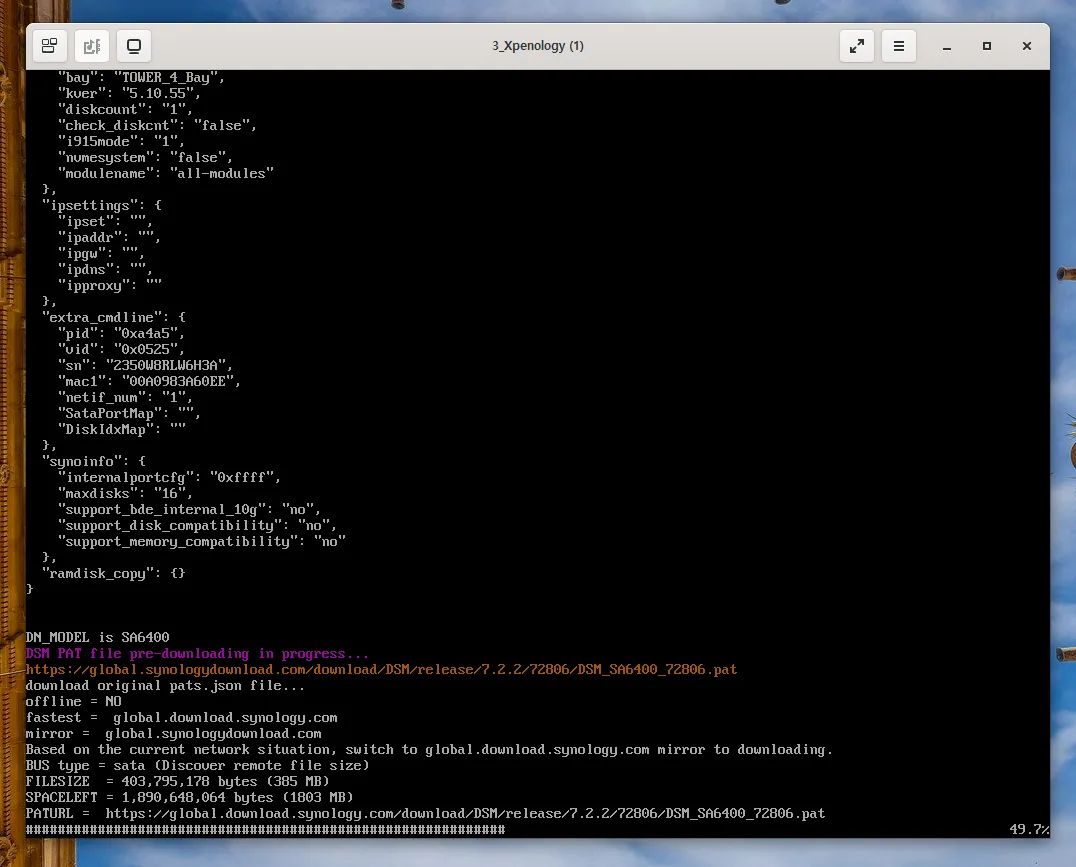The width and height of the screenshot is (1076, 867).
Task: Minimize the Xpenology VM window
Action: 946,46
